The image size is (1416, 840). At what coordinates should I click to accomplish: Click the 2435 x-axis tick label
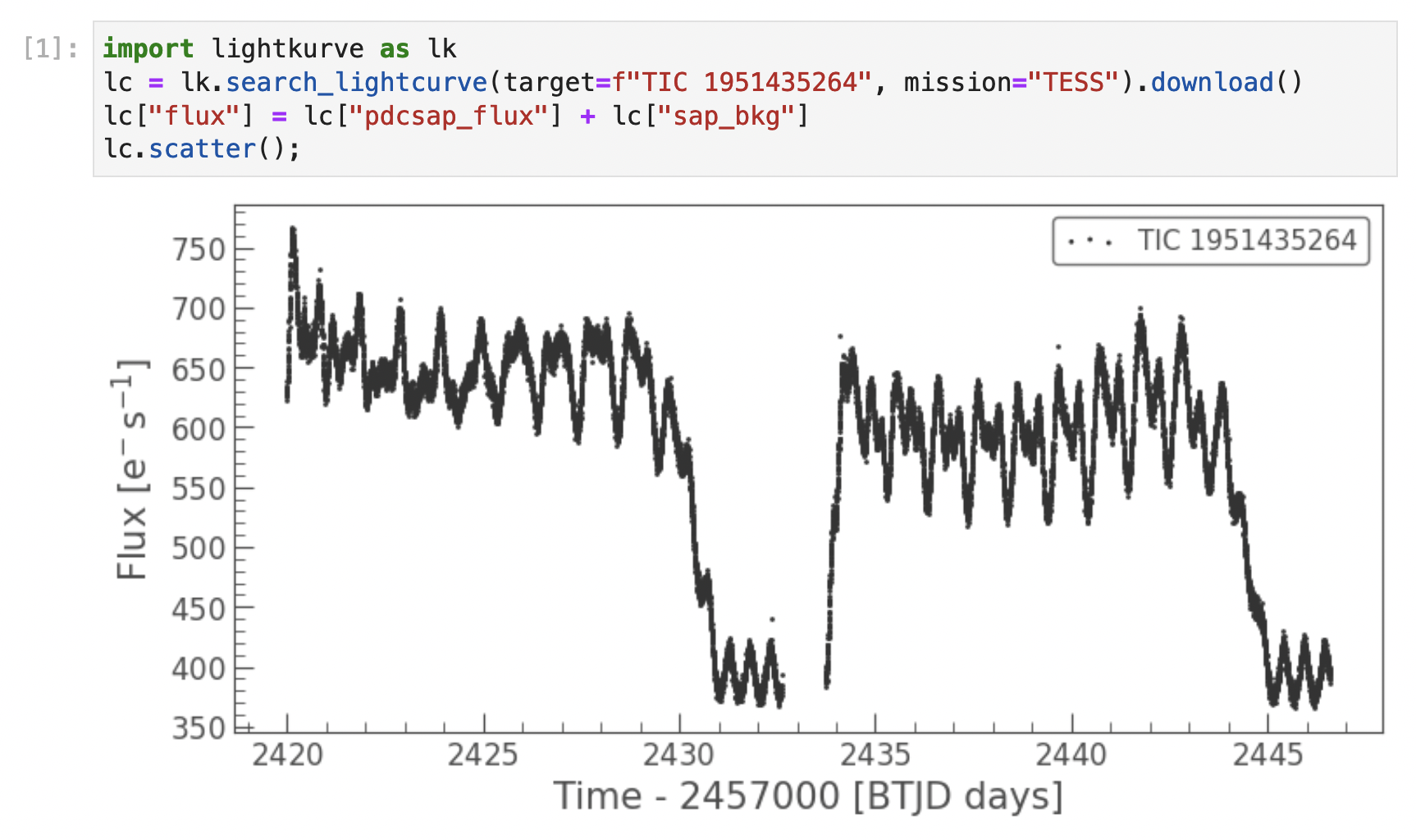coord(875,754)
